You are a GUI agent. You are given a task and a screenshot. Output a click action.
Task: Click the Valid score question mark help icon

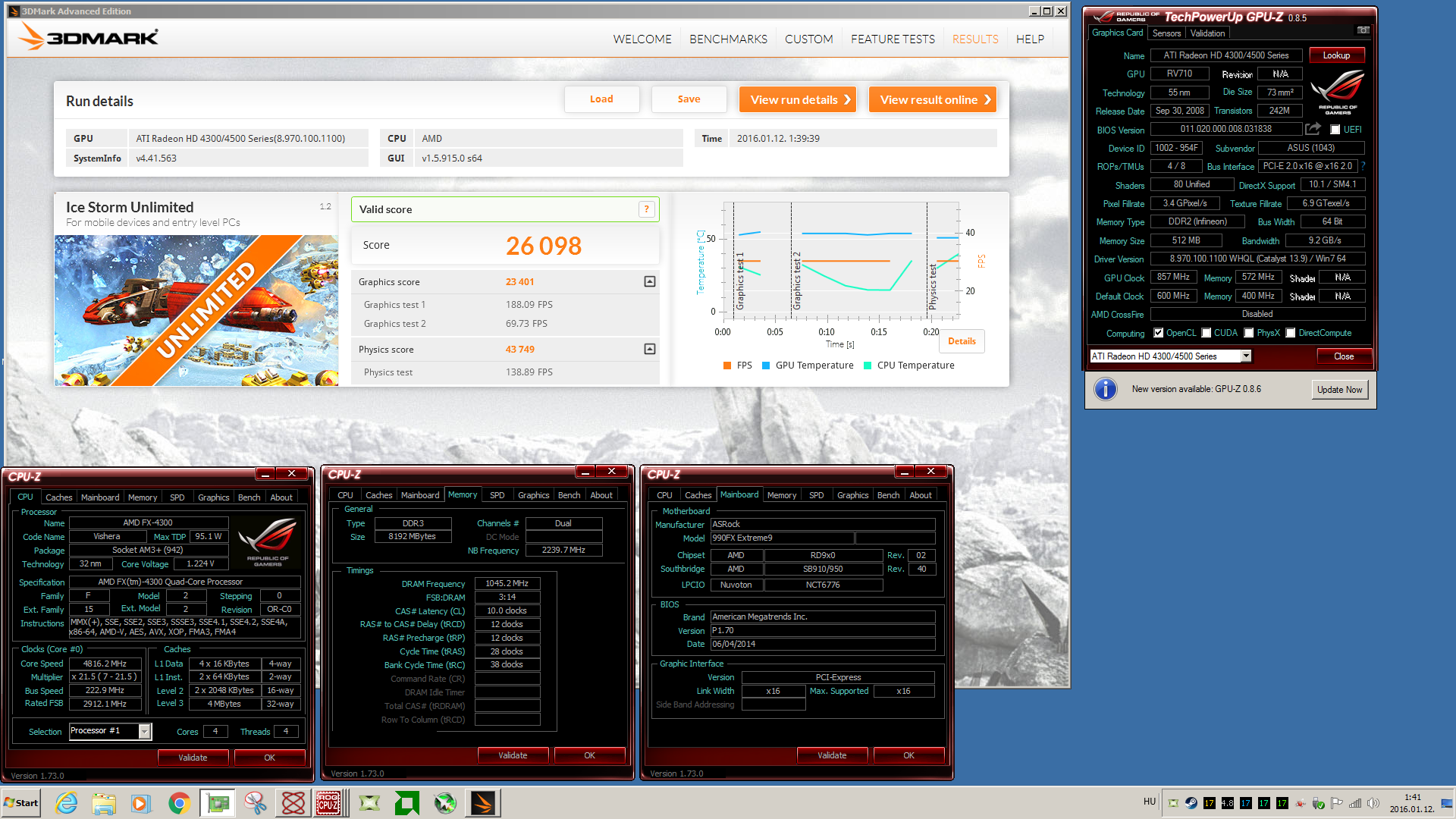(647, 209)
